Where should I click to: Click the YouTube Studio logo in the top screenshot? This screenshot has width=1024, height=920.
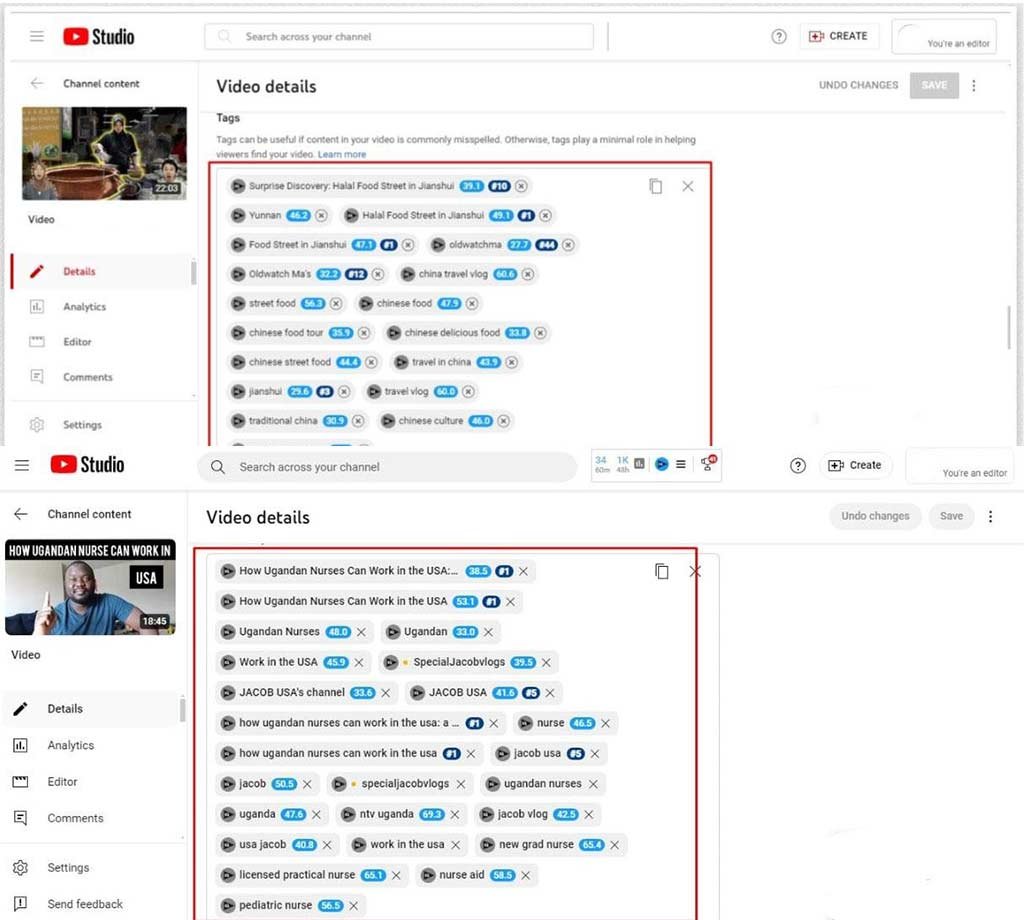pos(99,37)
